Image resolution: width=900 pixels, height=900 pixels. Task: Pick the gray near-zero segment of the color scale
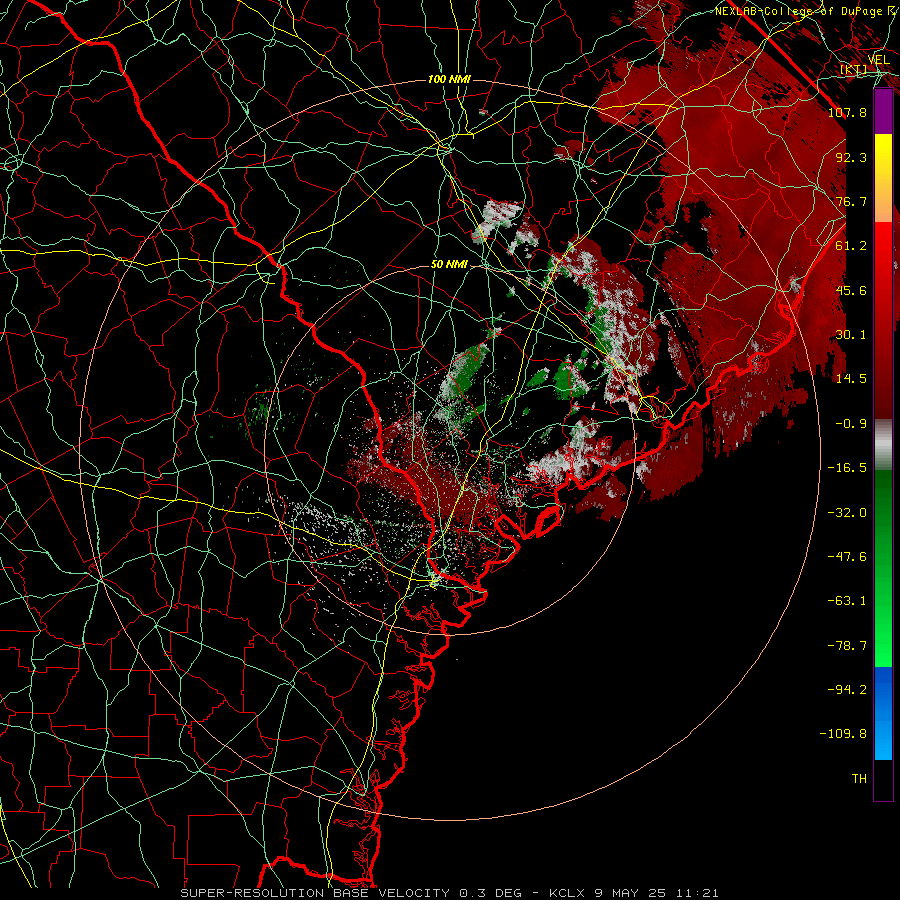point(883,445)
